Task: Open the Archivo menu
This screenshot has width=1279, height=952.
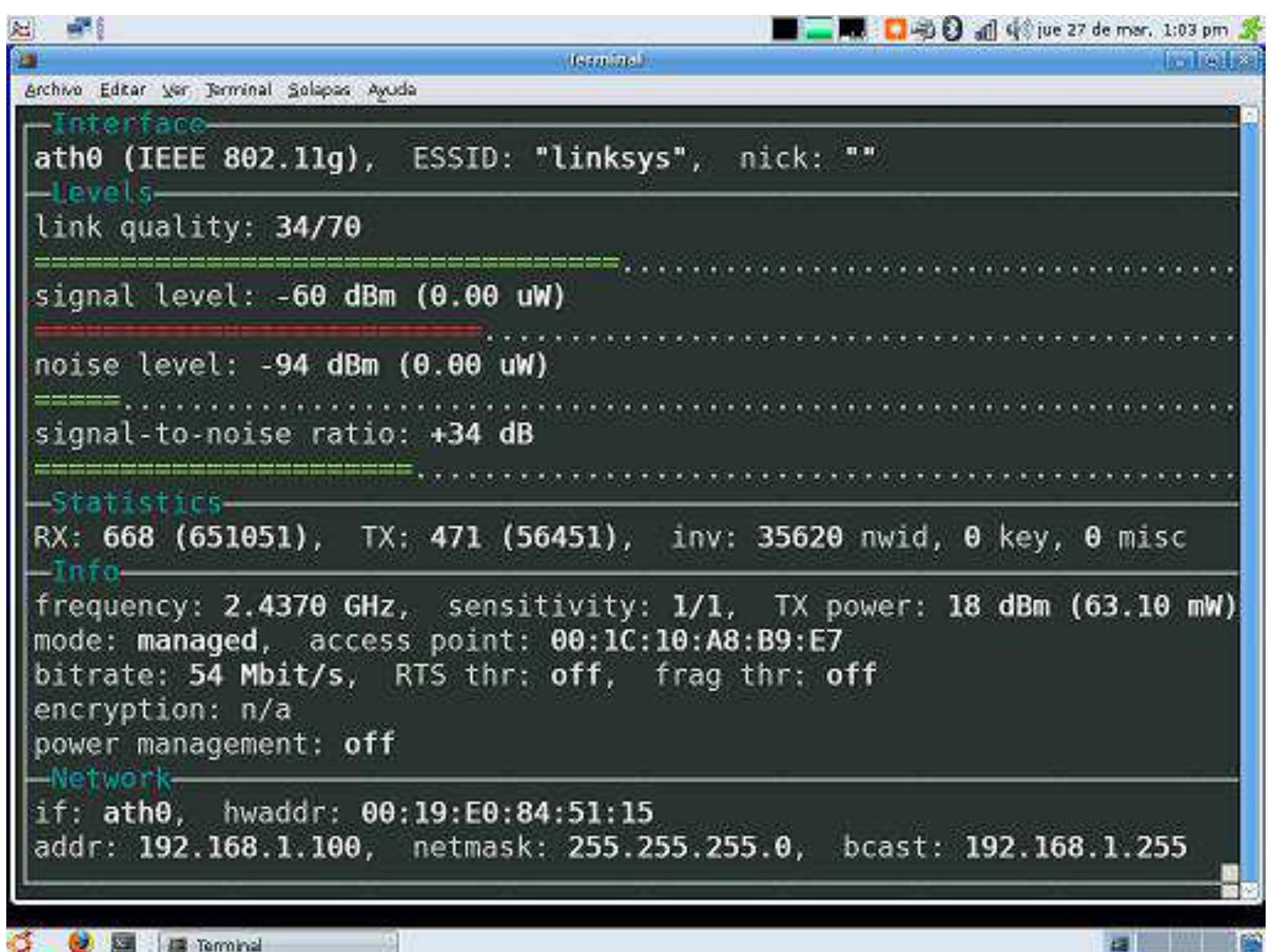Action: (53, 90)
